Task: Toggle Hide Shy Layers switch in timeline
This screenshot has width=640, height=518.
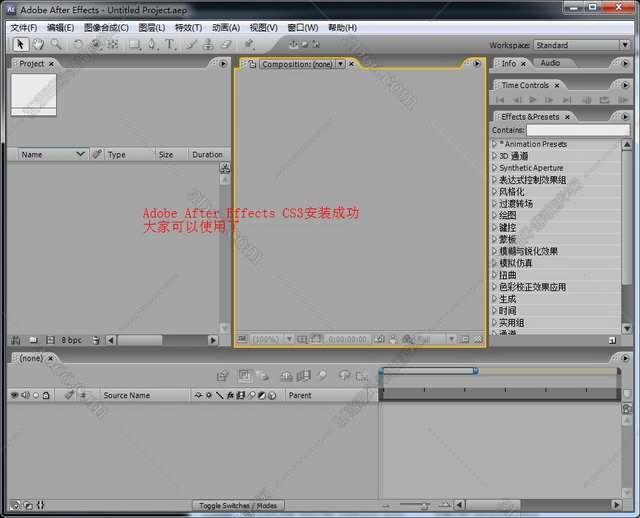Action: 287,376
